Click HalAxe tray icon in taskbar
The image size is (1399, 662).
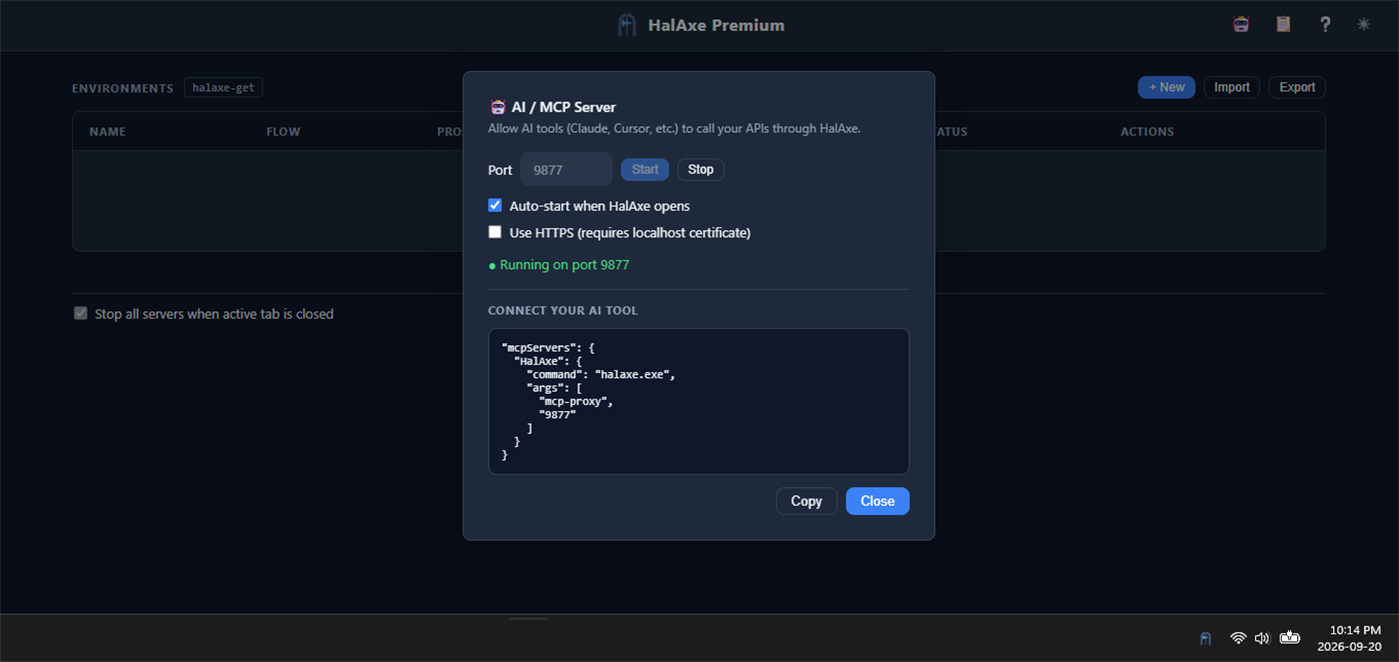point(1206,638)
